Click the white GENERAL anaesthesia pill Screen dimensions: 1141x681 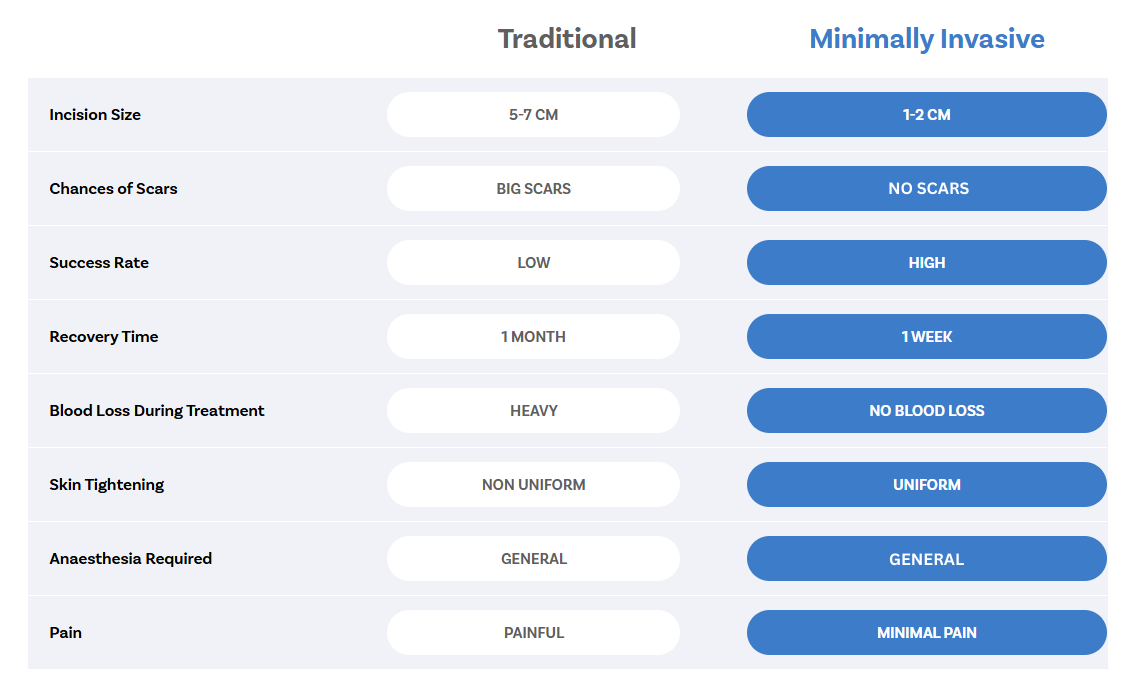click(533, 559)
